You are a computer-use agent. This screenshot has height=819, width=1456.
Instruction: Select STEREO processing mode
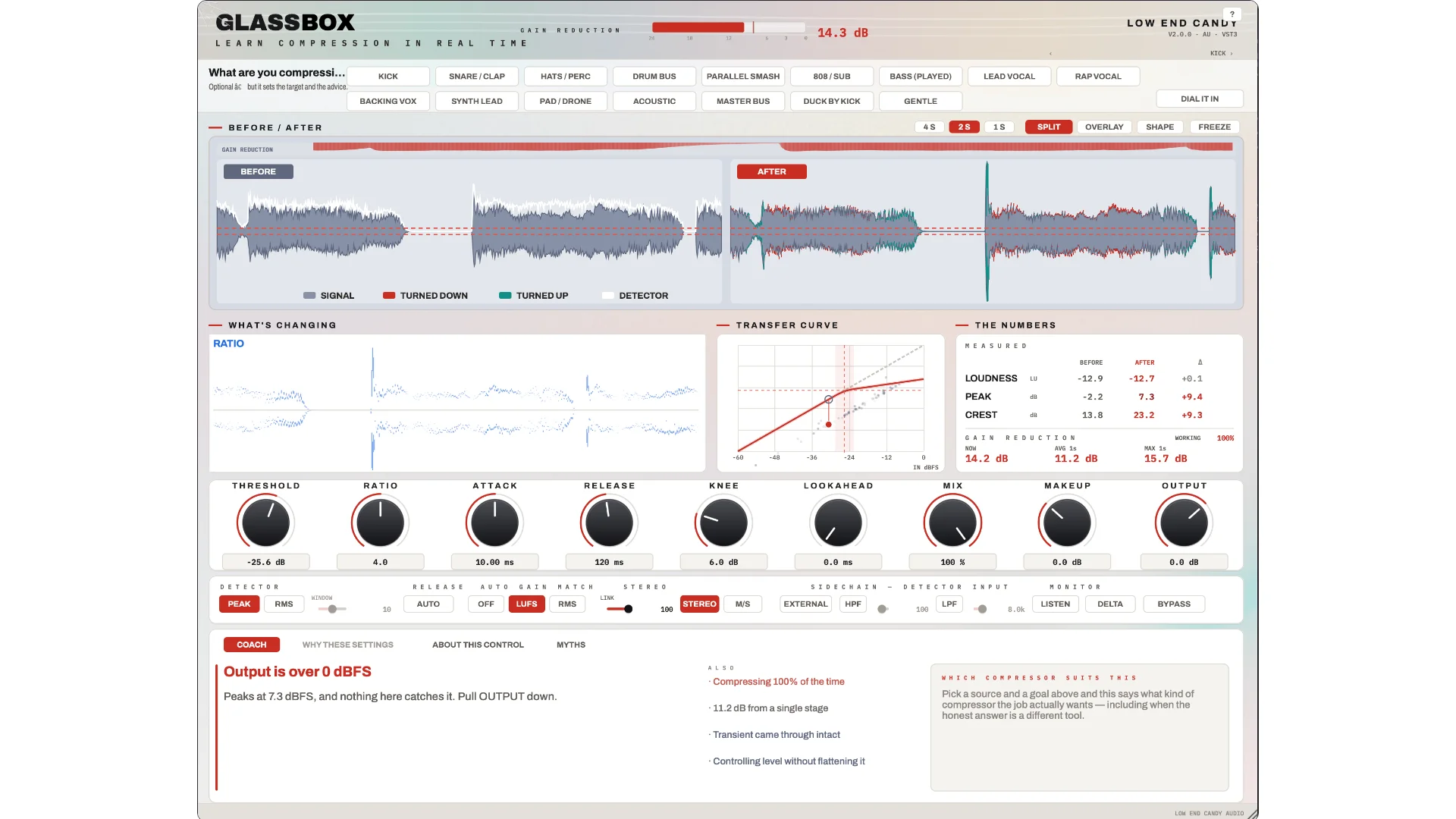(x=699, y=604)
